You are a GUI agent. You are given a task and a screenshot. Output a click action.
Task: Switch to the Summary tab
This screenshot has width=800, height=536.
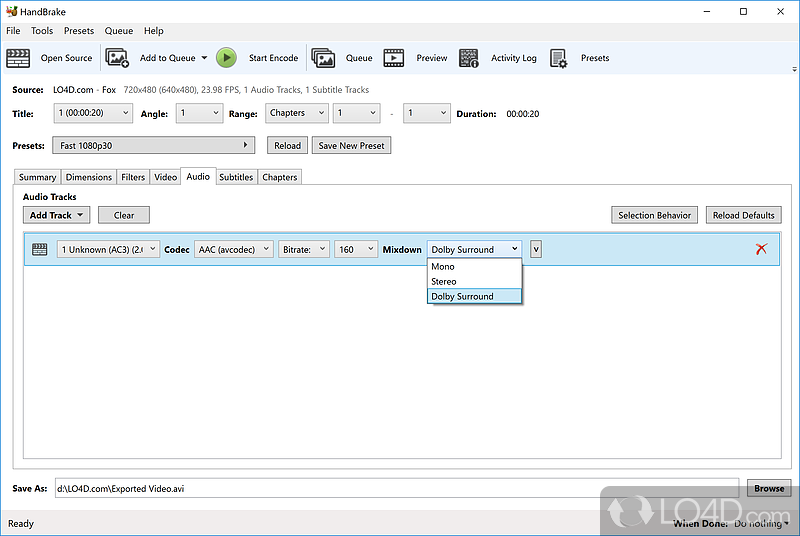(x=37, y=177)
